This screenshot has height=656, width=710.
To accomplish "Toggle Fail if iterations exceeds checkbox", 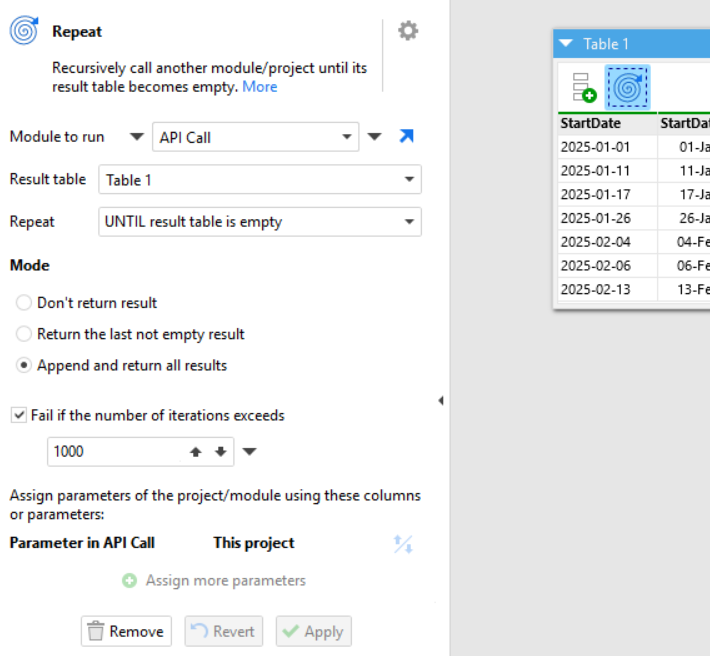I will (18, 415).
